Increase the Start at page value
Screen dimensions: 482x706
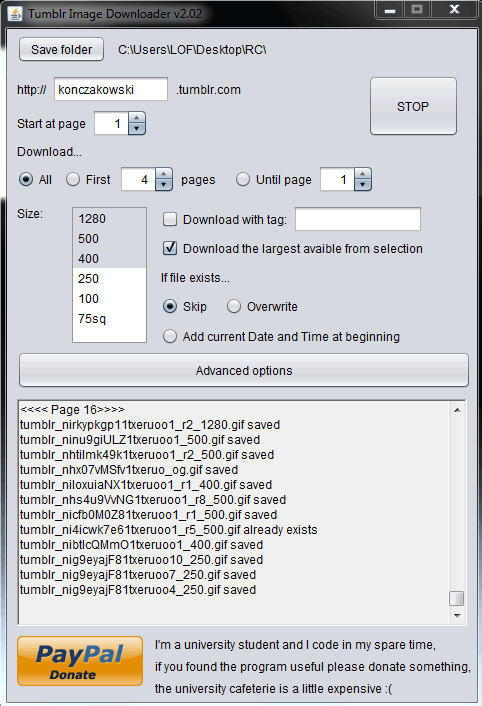tap(137, 118)
